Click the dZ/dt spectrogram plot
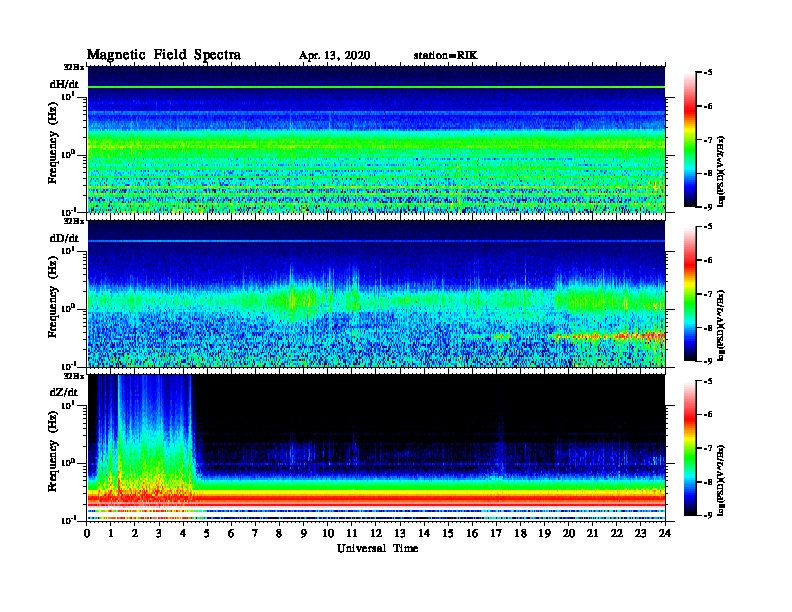 [376, 448]
